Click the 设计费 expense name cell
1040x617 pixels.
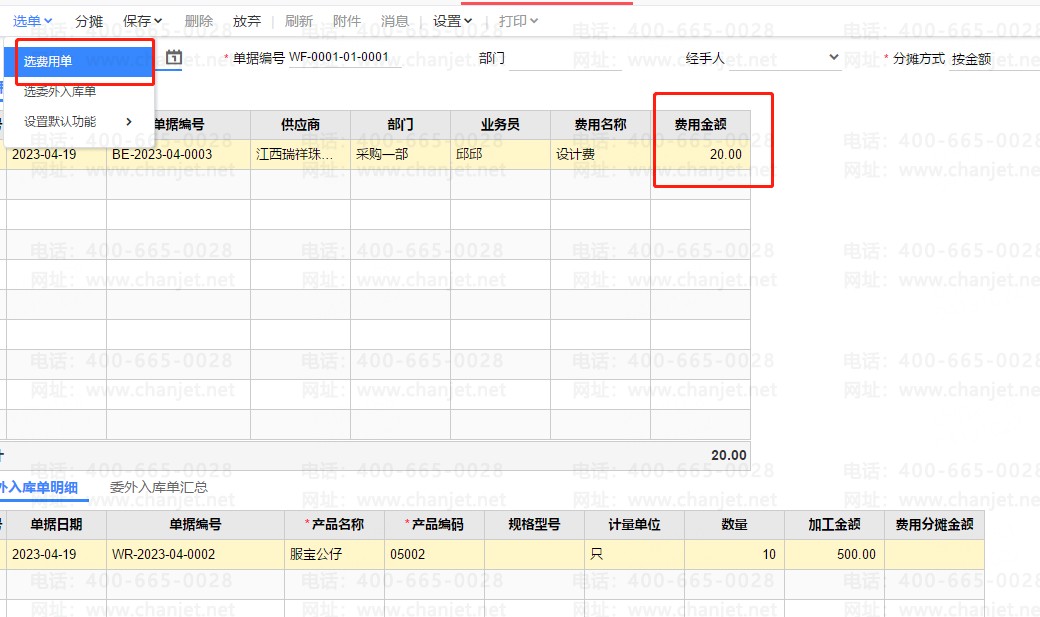[600, 155]
